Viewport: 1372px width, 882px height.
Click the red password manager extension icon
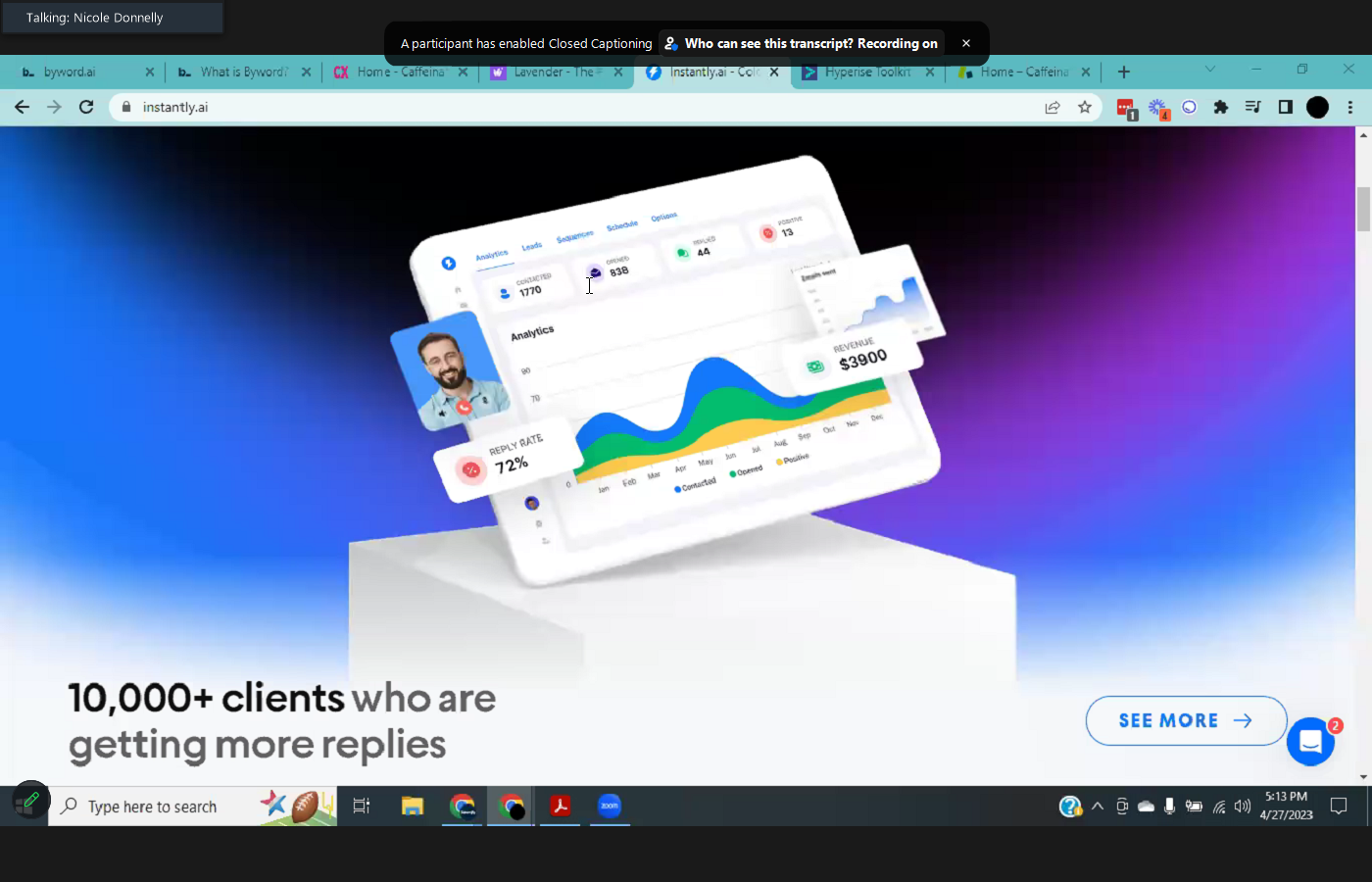[1125, 108]
